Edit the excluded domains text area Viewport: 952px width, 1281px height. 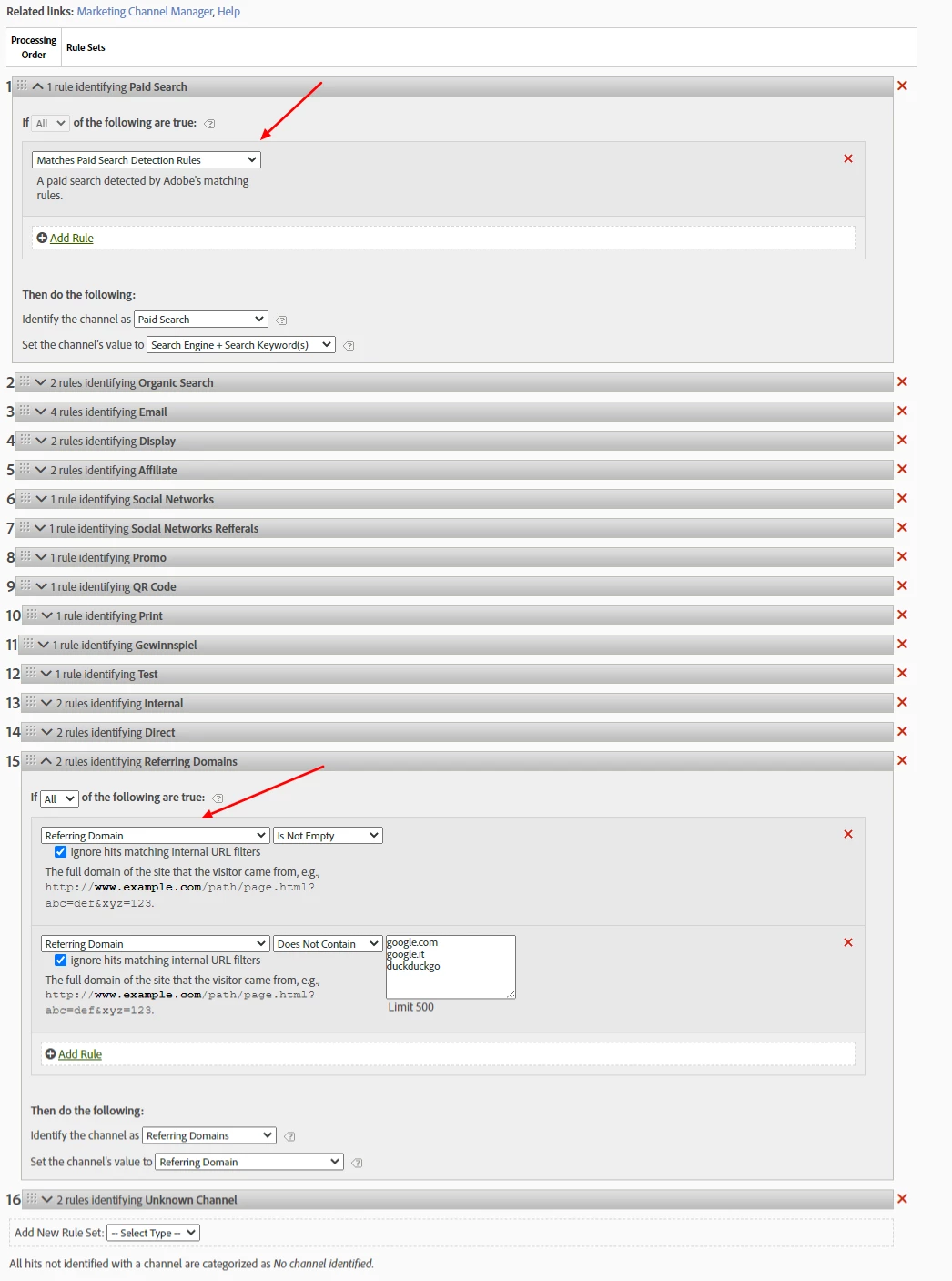(x=451, y=967)
